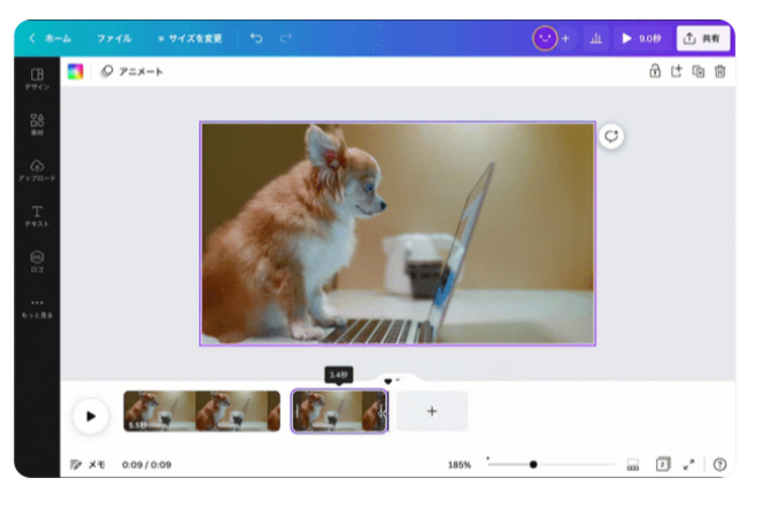This screenshot has width=770, height=510.
Task: Toggle the lock icon above canvas
Action: (x=654, y=71)
